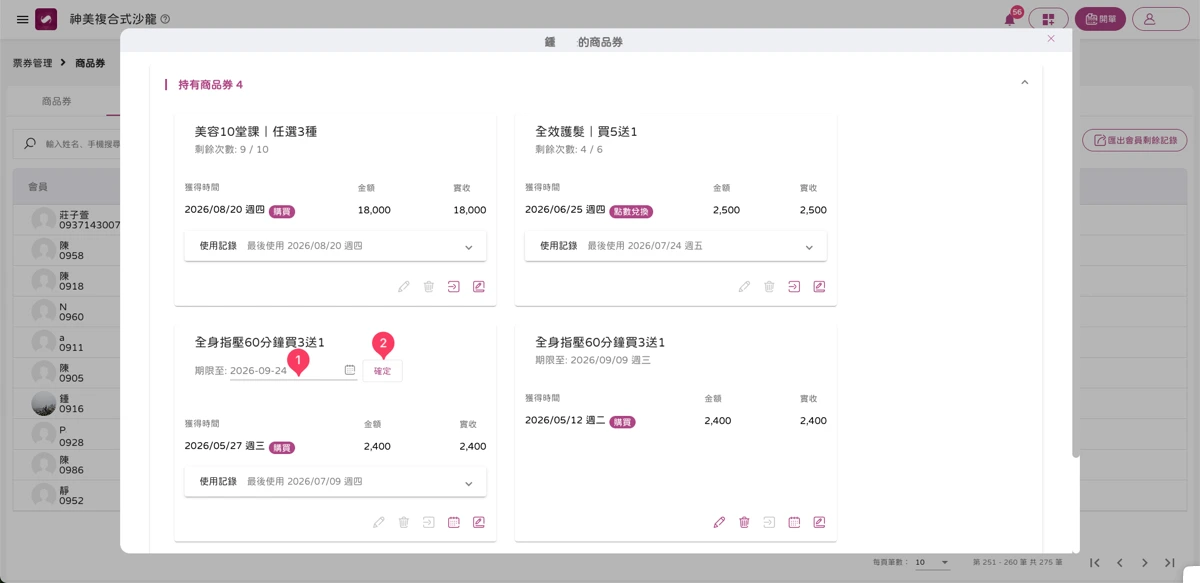Go to first page of member list

pos(1095,563)
